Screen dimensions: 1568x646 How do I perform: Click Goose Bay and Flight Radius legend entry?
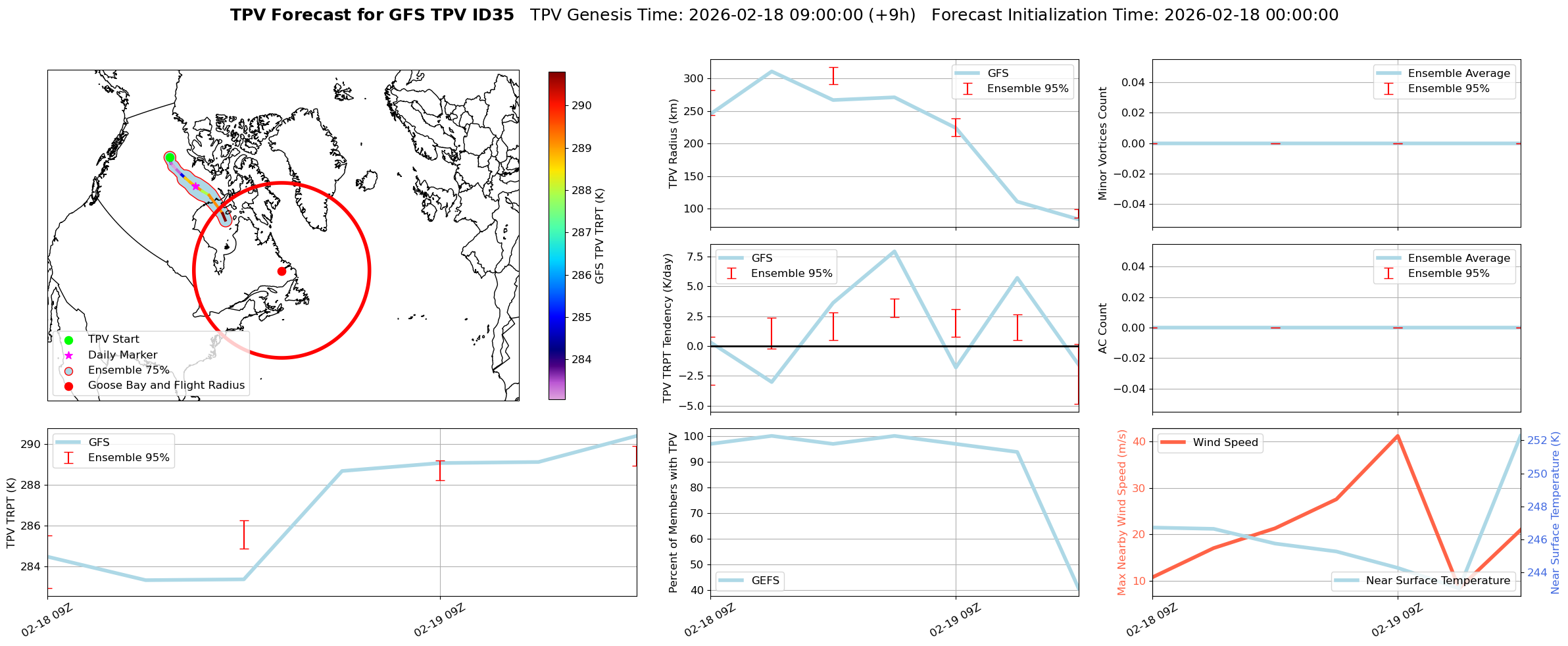(x=166, y=385)
